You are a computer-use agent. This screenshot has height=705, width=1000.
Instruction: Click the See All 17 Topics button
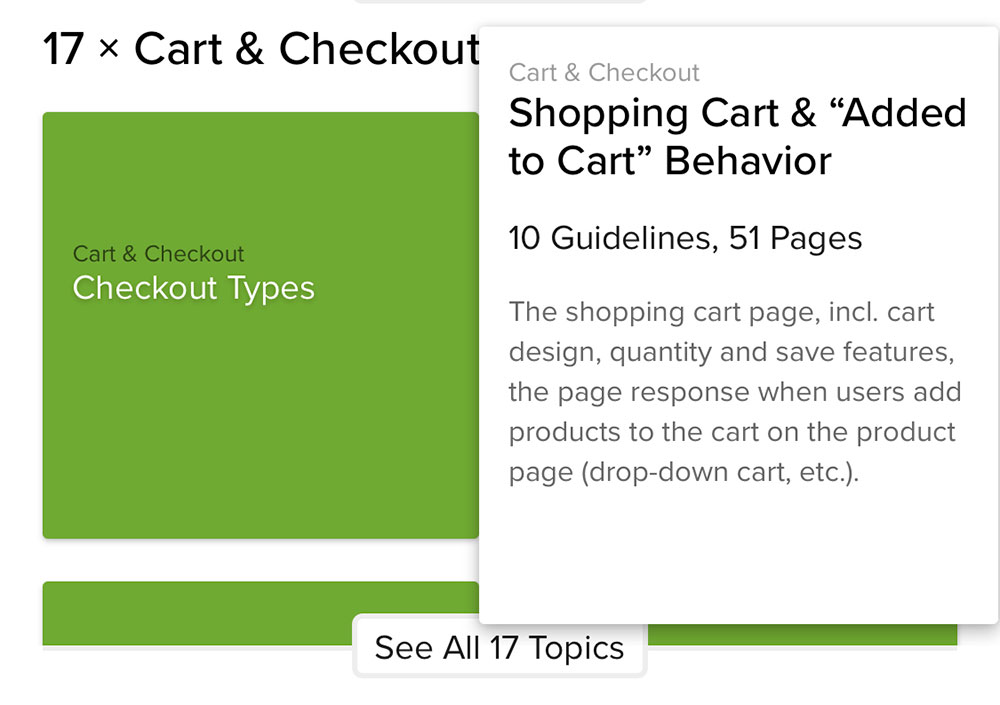pyautogui.click(x=499, y=647)
